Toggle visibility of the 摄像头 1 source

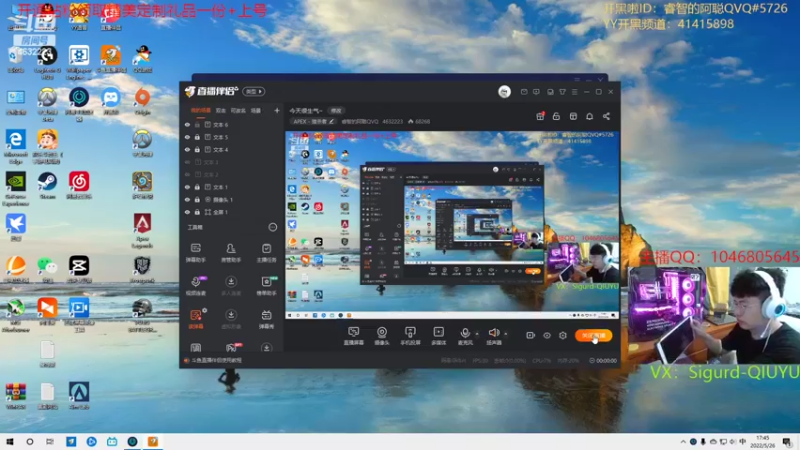coord(187,199)
